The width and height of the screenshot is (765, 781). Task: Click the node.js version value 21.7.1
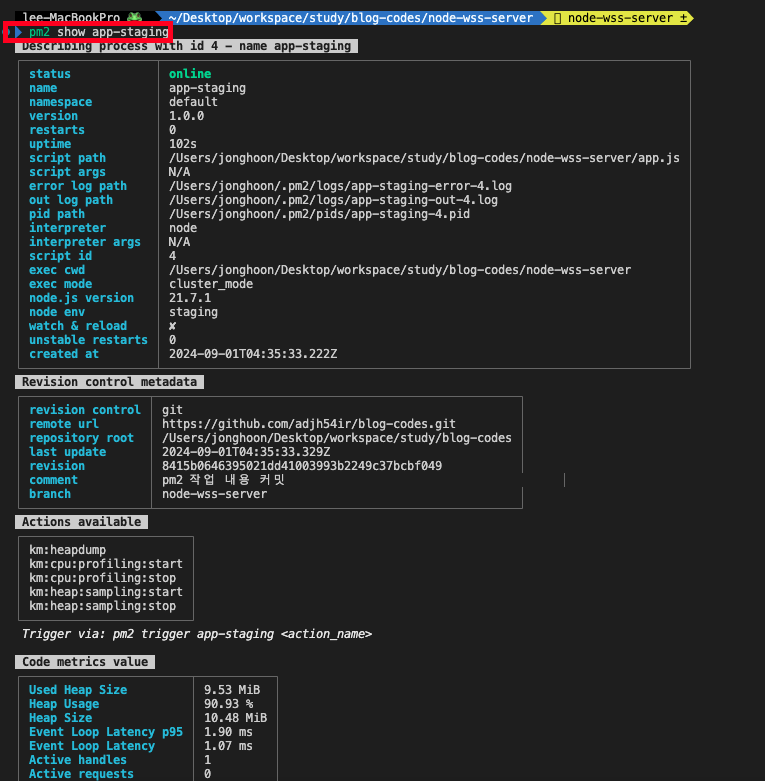(190, 298)
